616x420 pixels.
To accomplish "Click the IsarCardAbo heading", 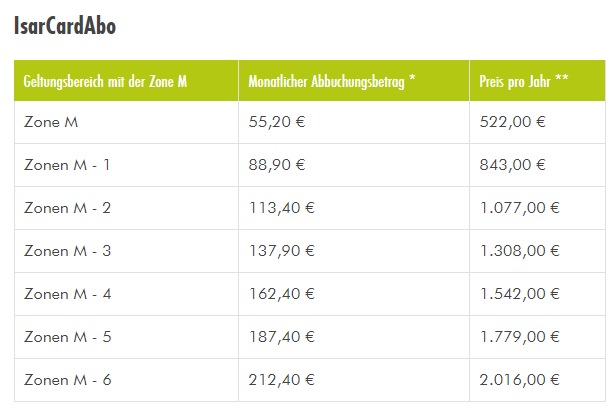I will click(66, 26).
